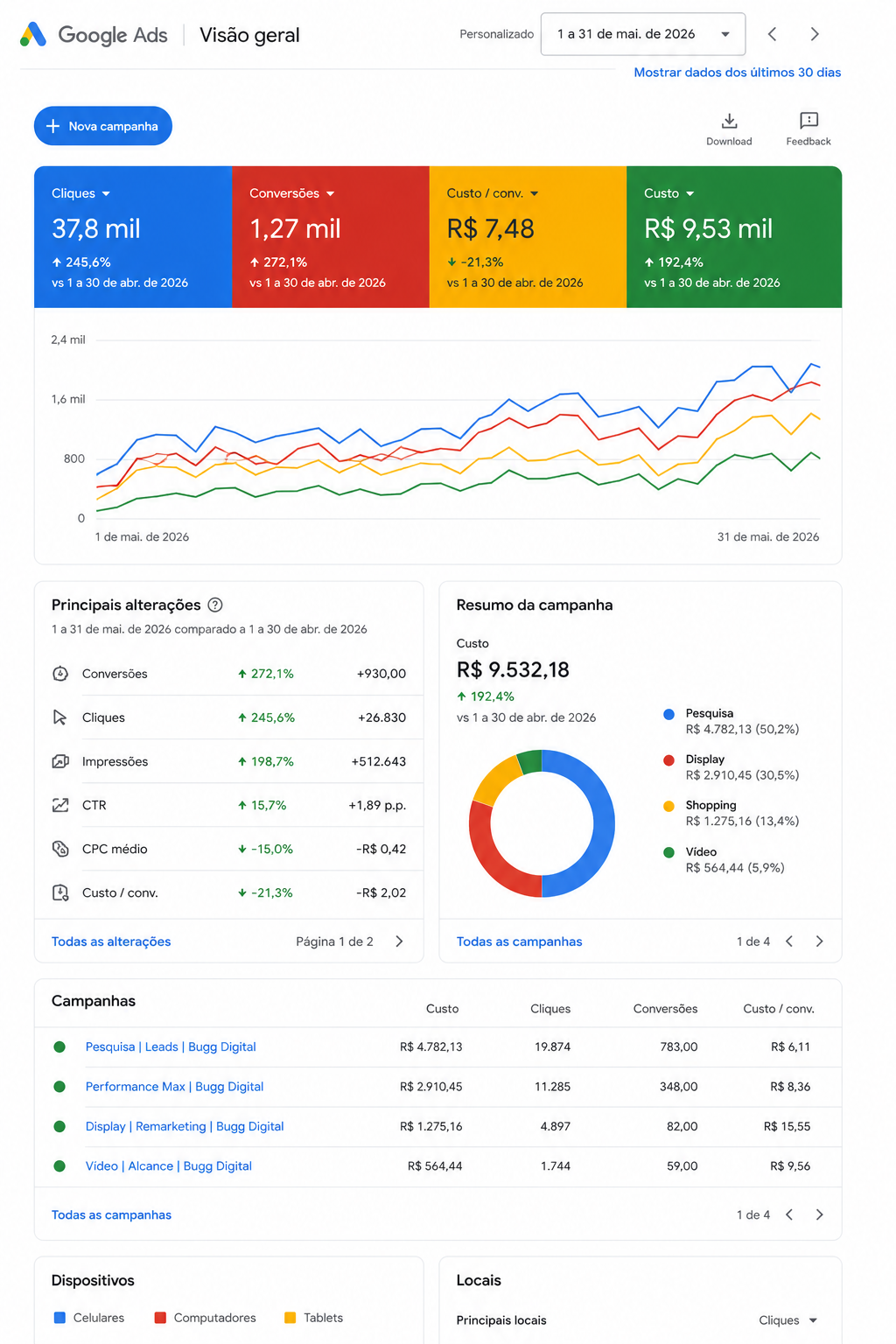Open the Custo / conv. card dropdown
Viewport: 896px width, 1344px height.
(x=534, y=193)
